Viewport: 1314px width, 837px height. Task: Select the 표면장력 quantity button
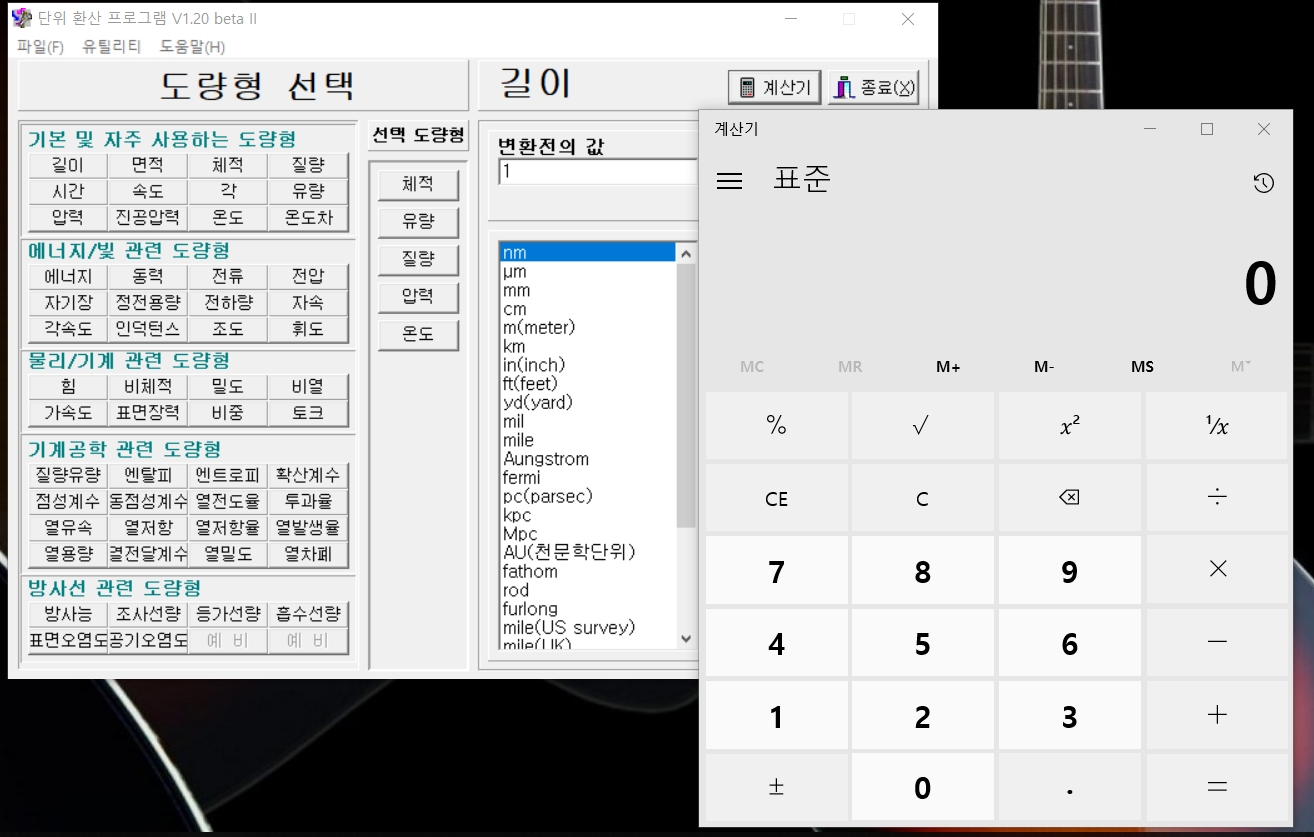[148, 412]
